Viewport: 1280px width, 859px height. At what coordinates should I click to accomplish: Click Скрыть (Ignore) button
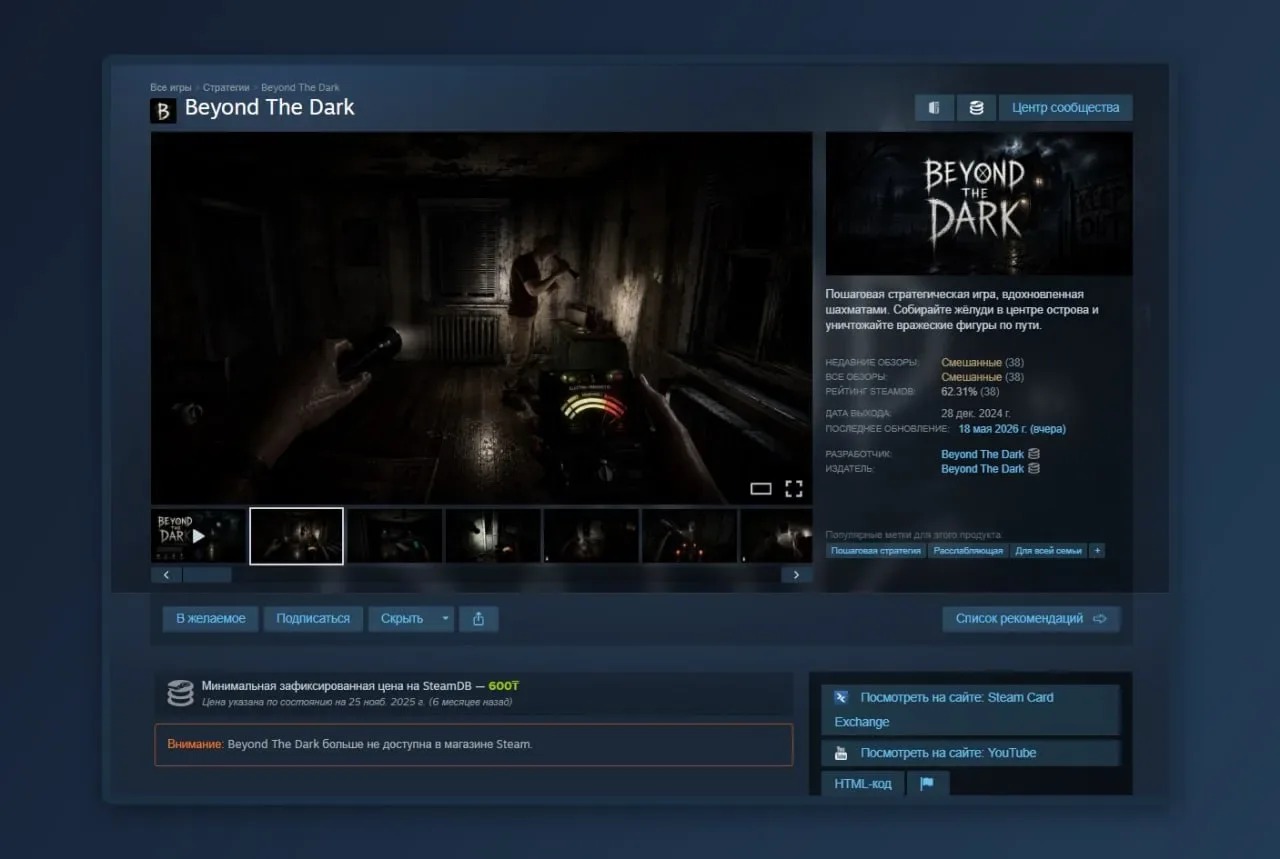[x=402, y=619]
